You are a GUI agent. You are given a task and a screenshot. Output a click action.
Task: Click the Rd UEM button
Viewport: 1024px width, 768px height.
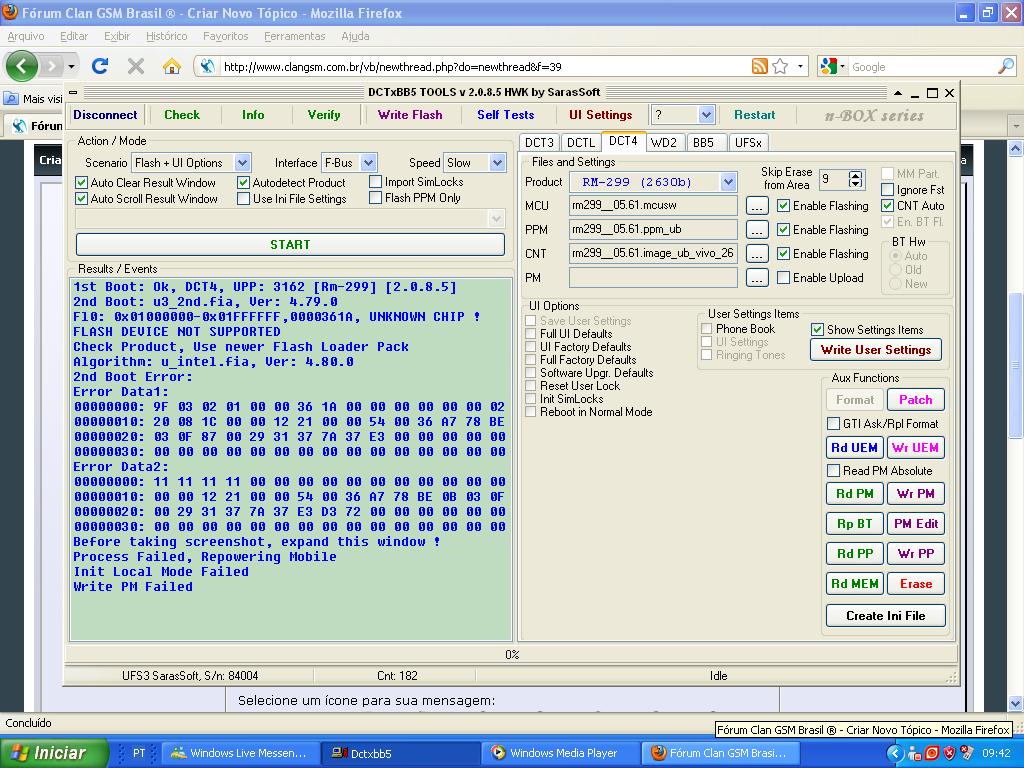tap(854, 448)
